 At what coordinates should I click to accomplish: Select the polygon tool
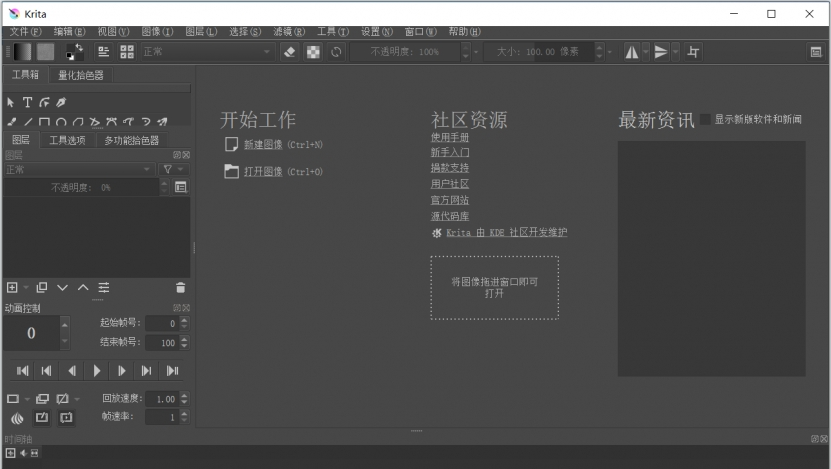click(x=78, y=122)
